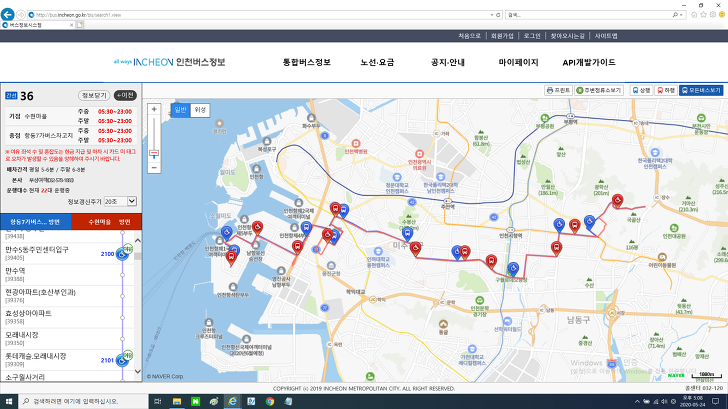The width and height of the screenshot is (728, 409).
Task: Click bus 2101 wheelchair icon in stop list
Action: click(x=122, y=360)
